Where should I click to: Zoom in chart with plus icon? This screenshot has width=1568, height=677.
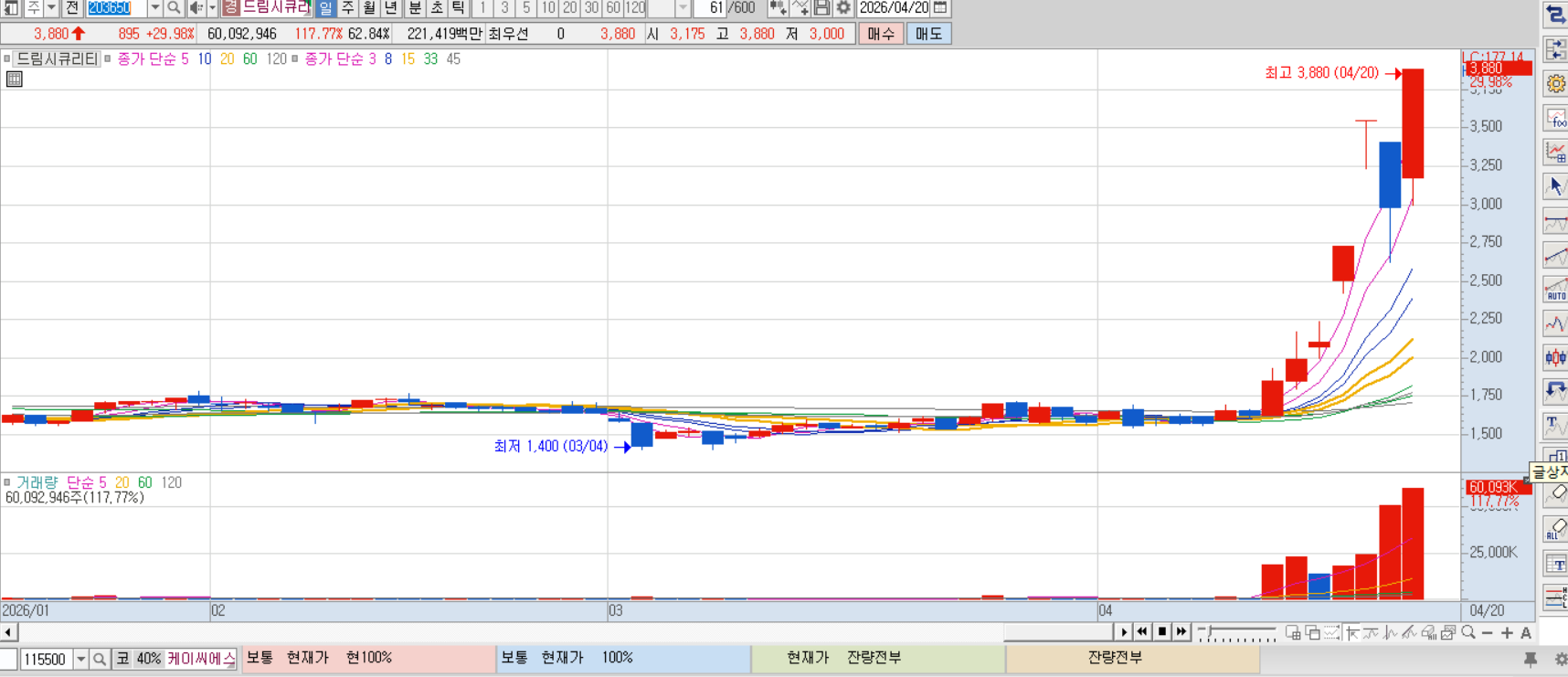click(1507, 632)
